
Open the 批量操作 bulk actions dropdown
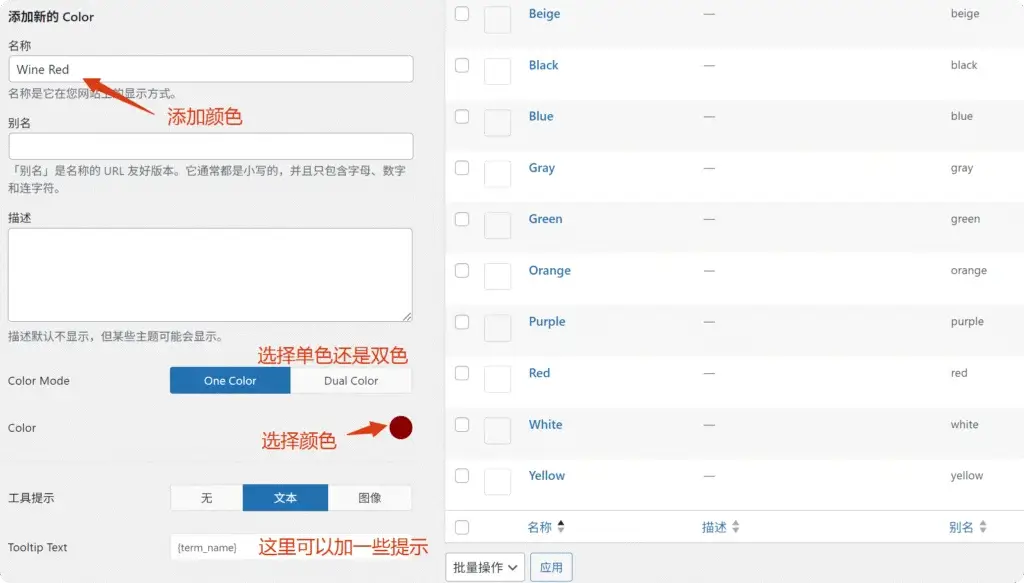click(x=485, y=567)
